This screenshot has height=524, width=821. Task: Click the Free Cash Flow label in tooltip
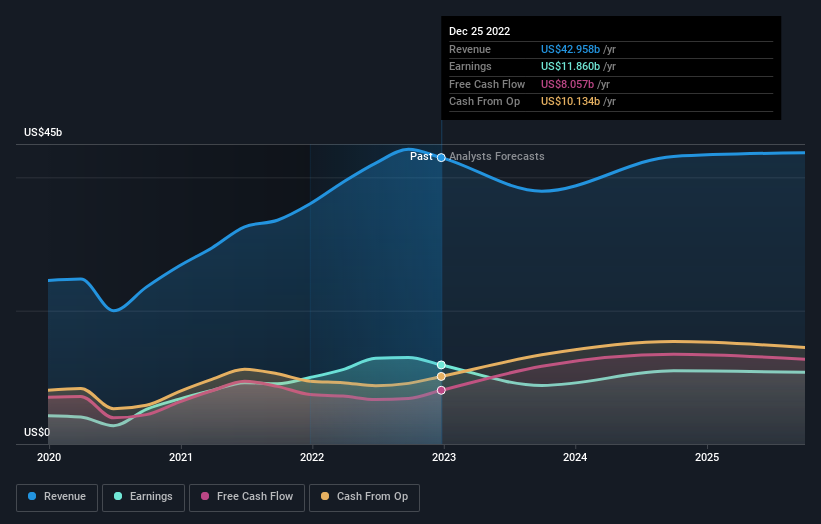pyautogui.click(x=487, y=84)
